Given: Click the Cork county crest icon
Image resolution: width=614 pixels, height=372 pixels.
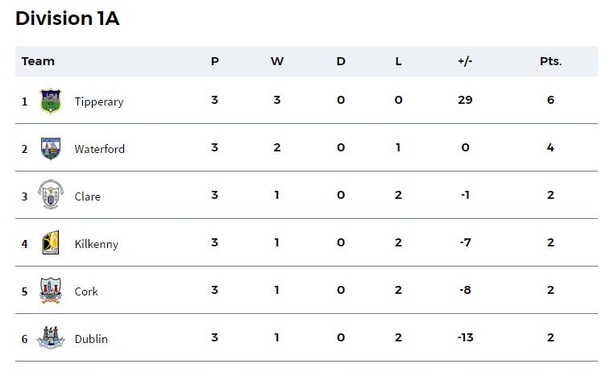Looking at the screenshot, I should tap(51, 291).
